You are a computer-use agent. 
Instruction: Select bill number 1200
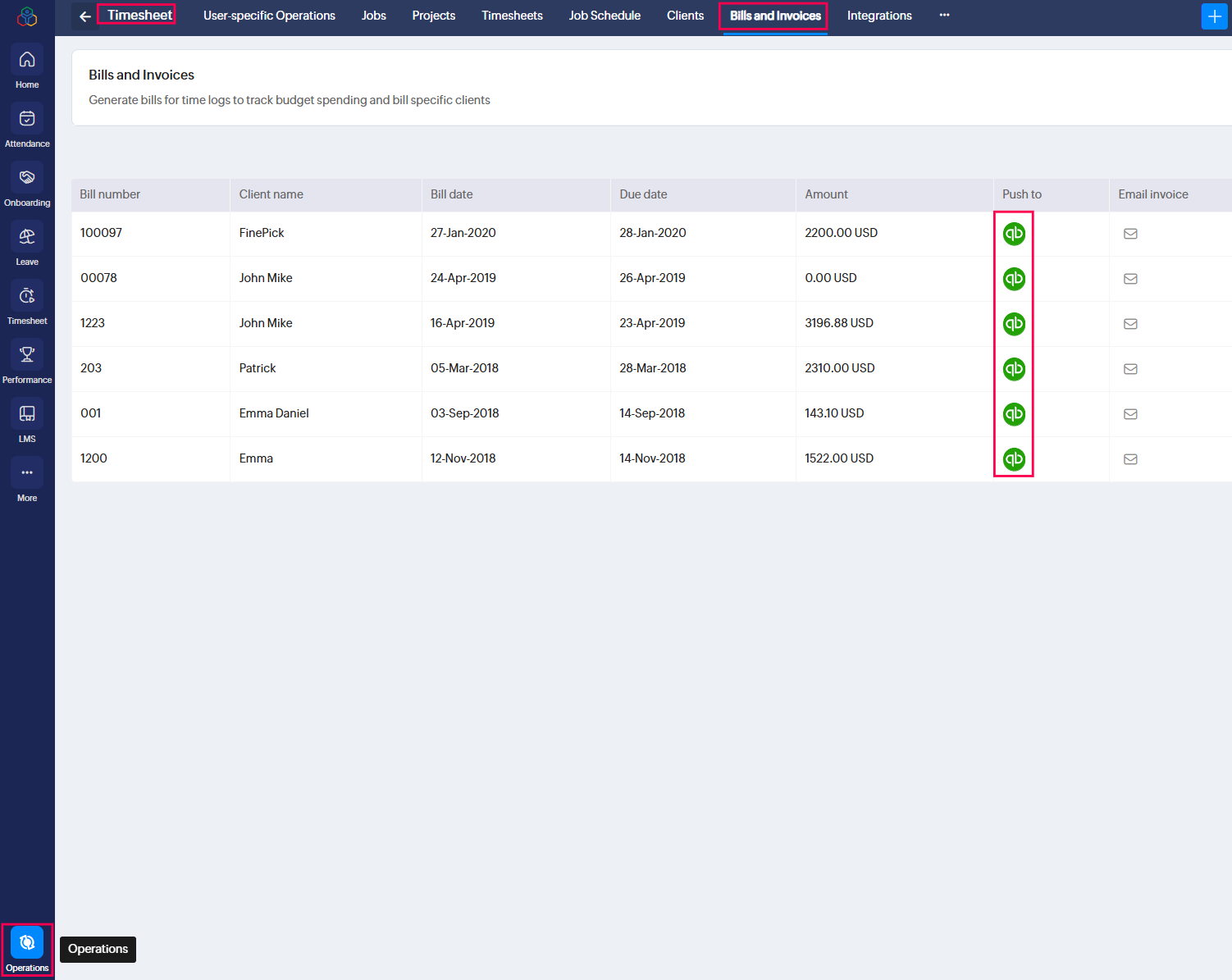[94, 458]
